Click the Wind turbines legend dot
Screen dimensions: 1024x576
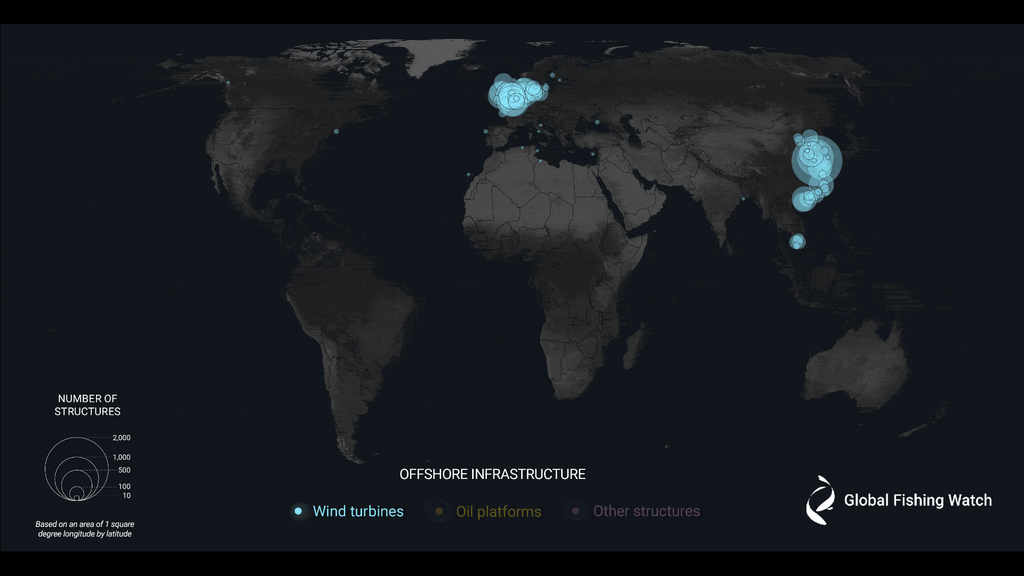[x=298, y=511]
